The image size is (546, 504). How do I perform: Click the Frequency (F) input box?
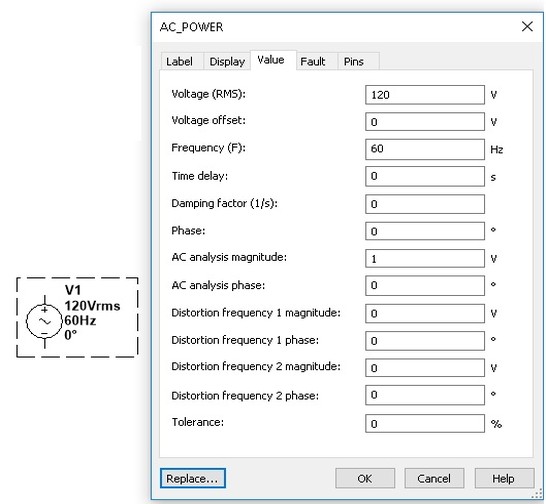point(425,149)
